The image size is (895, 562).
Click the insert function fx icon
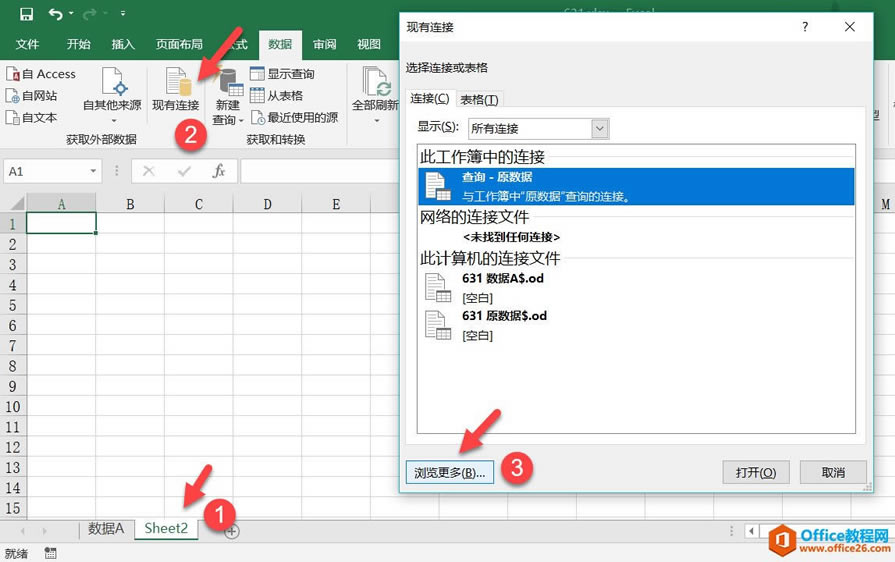click(219, 171)
